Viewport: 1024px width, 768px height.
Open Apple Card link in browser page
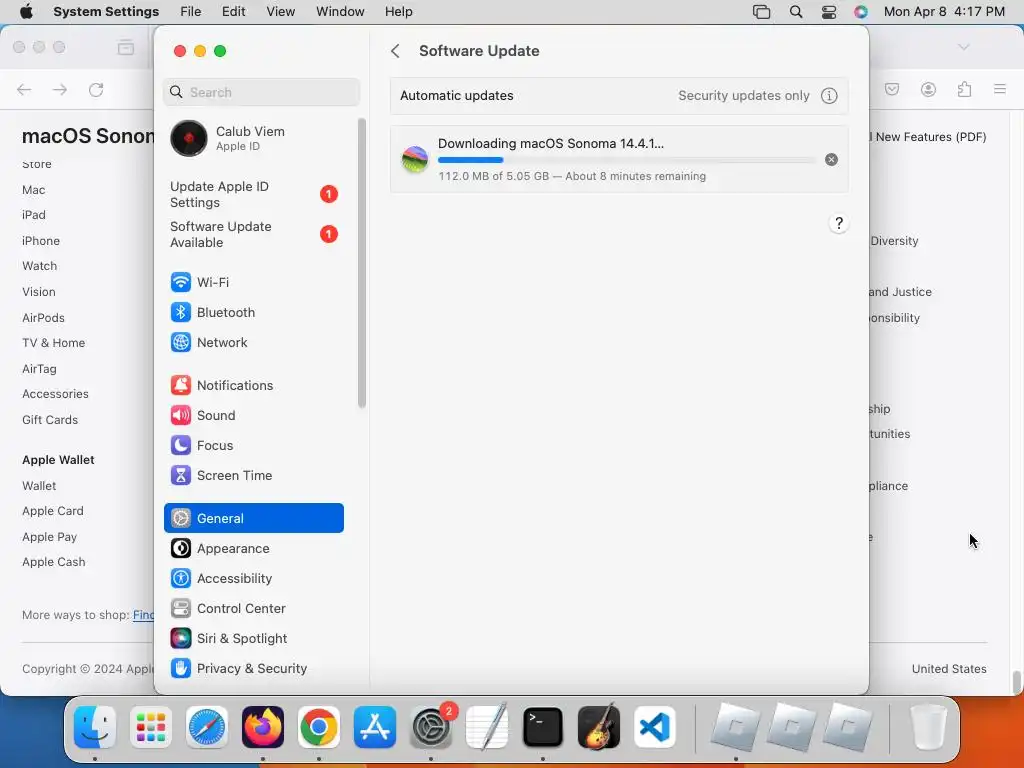53,511
